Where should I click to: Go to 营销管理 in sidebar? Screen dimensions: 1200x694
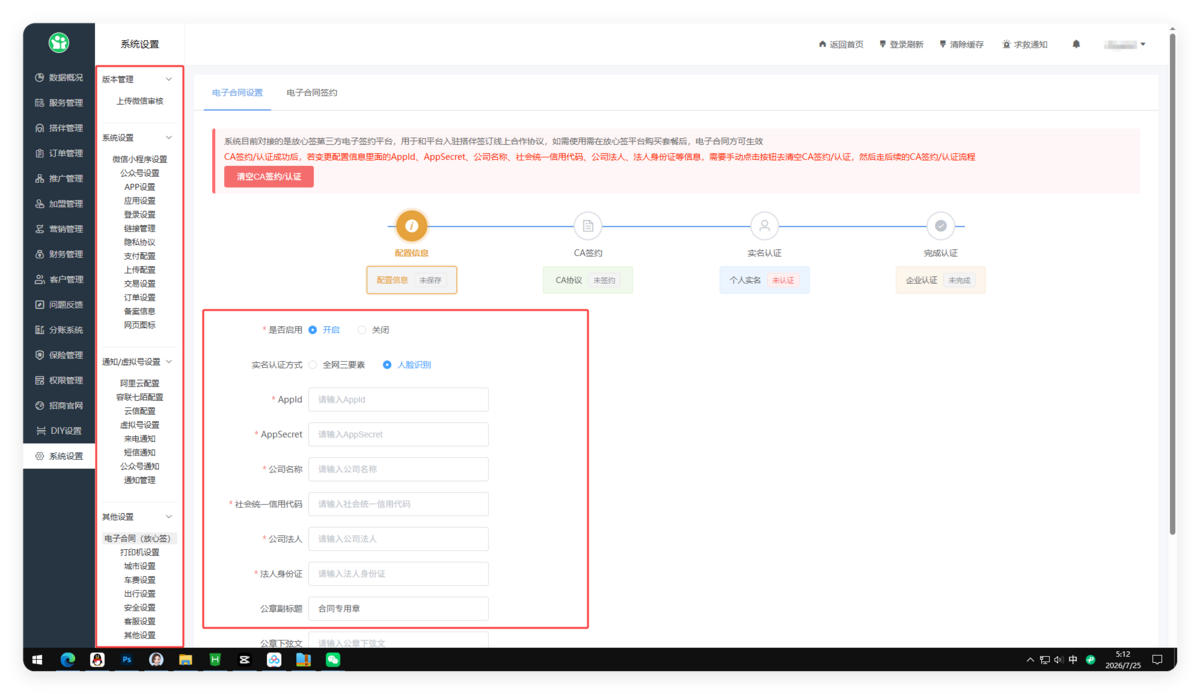coord(59,229)
